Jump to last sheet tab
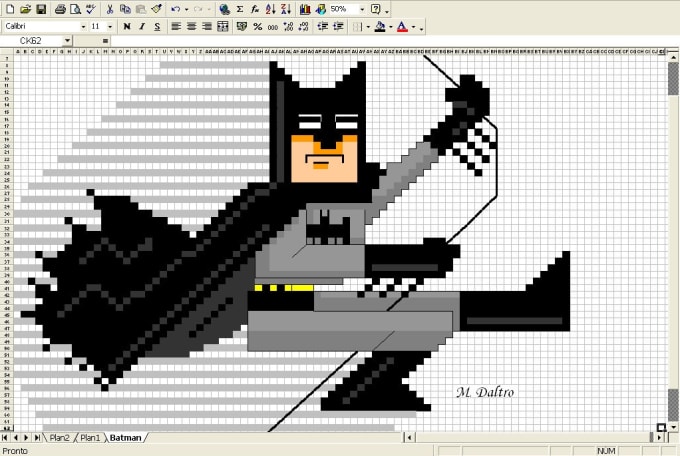This screenshot has width=680, height=456. click(x=37, y=437)
